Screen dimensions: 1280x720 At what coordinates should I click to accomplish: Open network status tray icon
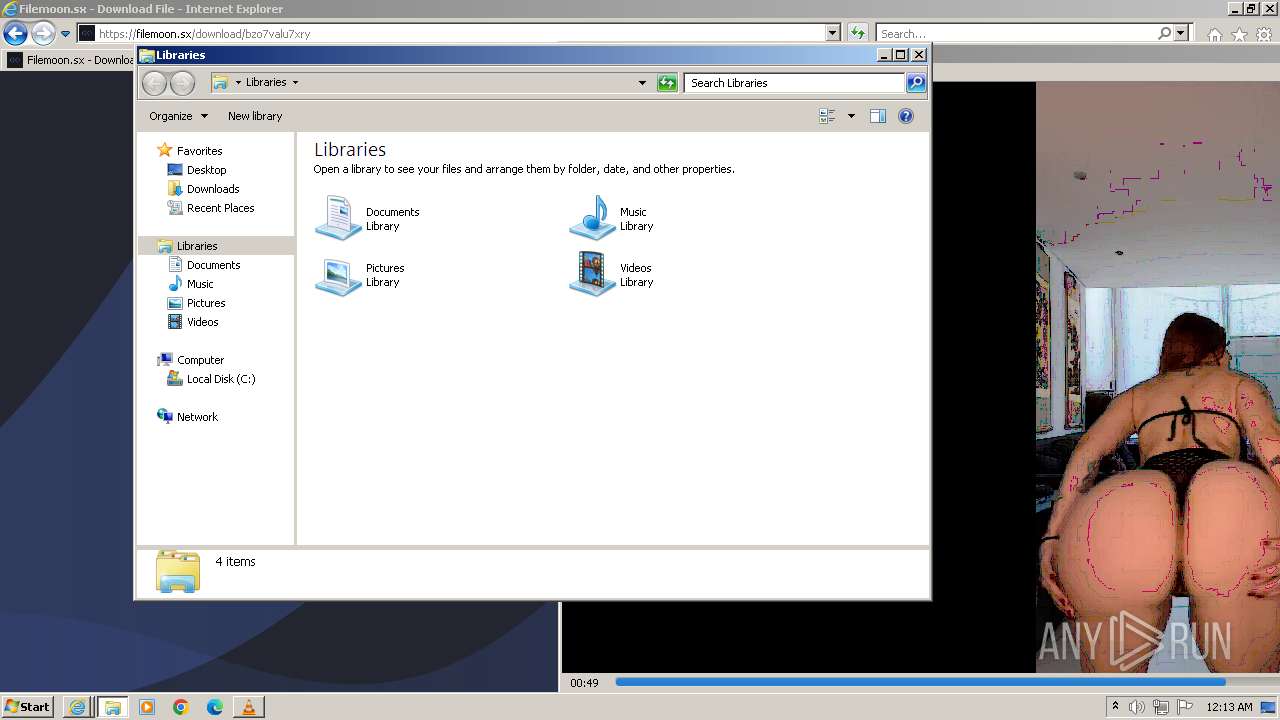point(1161,707)
